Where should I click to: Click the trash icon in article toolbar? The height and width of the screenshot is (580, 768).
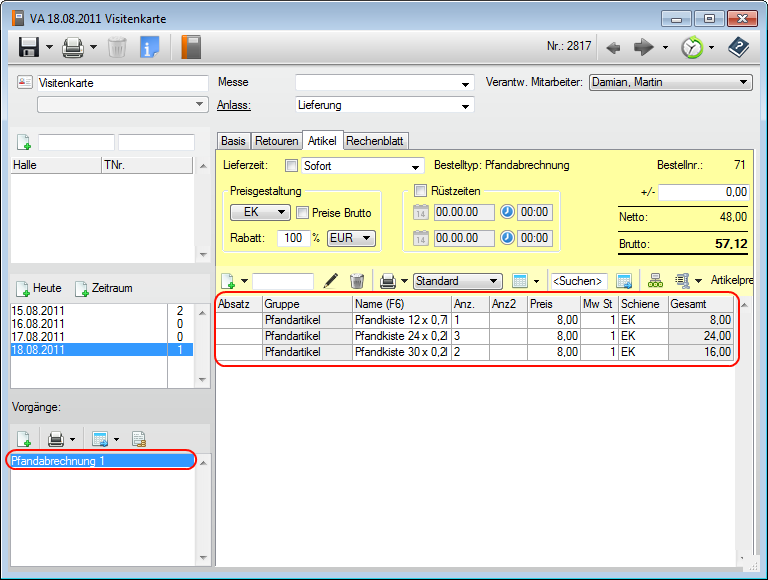click(357, 281)
